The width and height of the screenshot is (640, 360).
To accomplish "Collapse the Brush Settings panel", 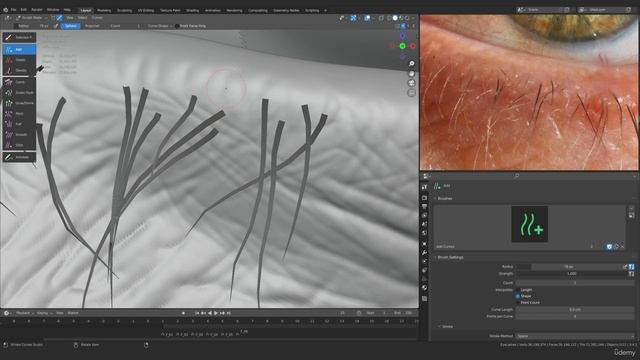I will pyautogui.click(x=449, y=258).
